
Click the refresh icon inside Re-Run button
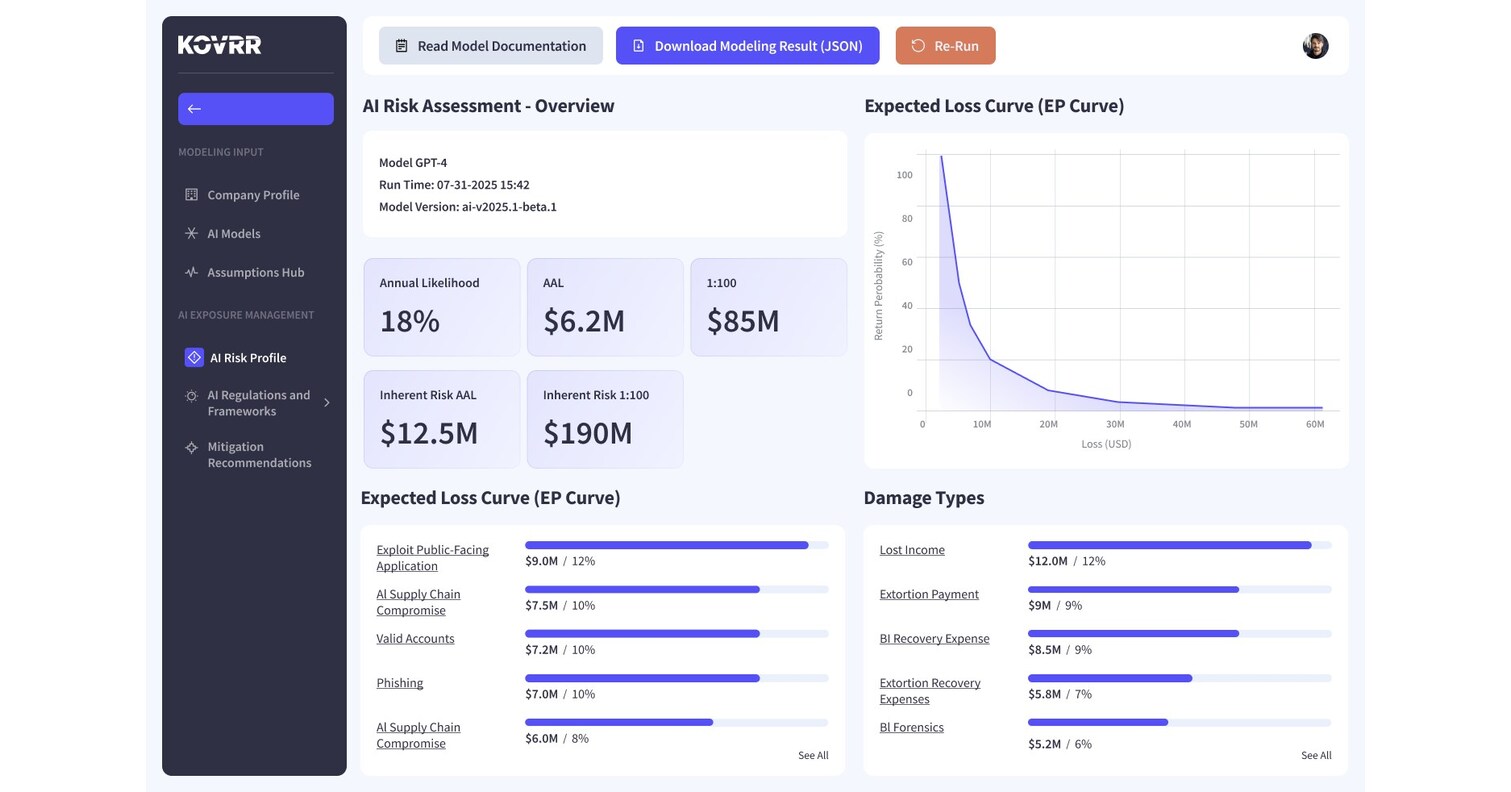[919, 45]
